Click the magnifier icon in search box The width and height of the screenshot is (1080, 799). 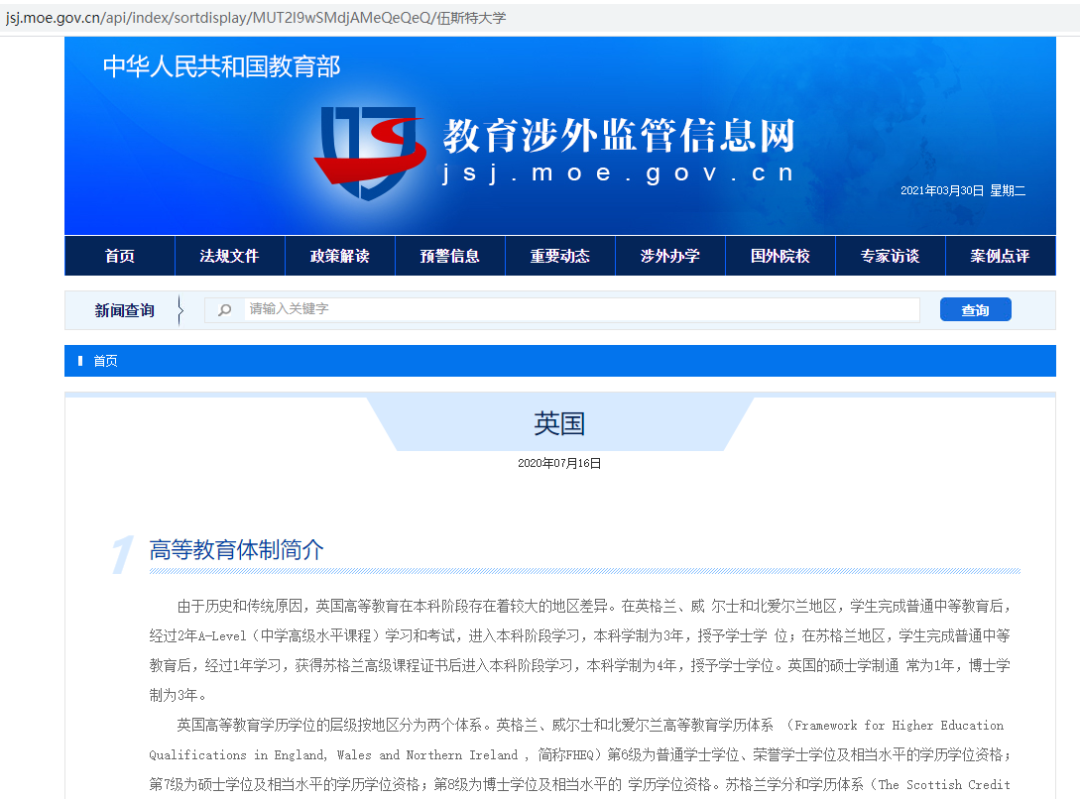(x=225, y=310)
